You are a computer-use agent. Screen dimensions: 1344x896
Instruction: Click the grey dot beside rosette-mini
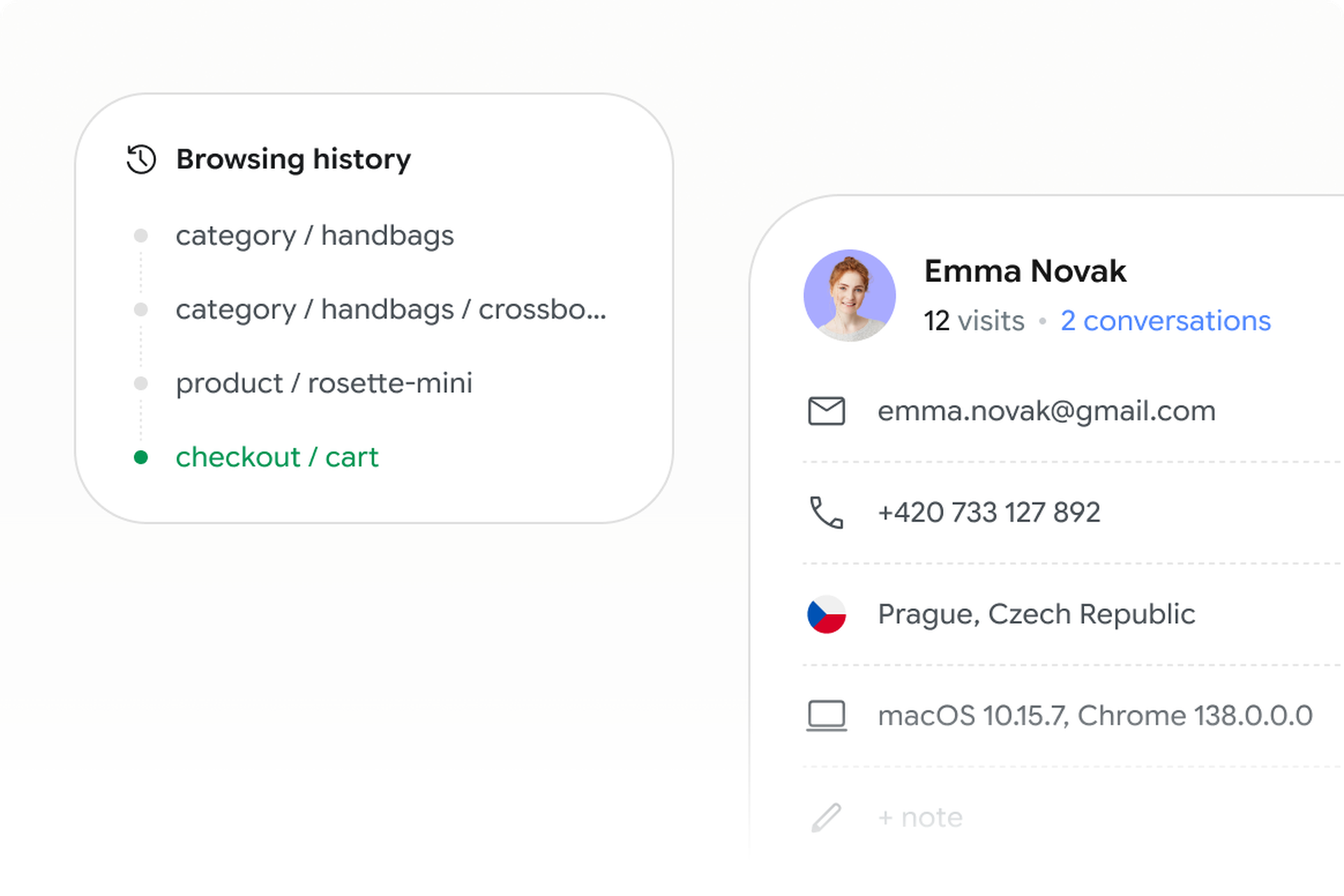pos(141,384)
